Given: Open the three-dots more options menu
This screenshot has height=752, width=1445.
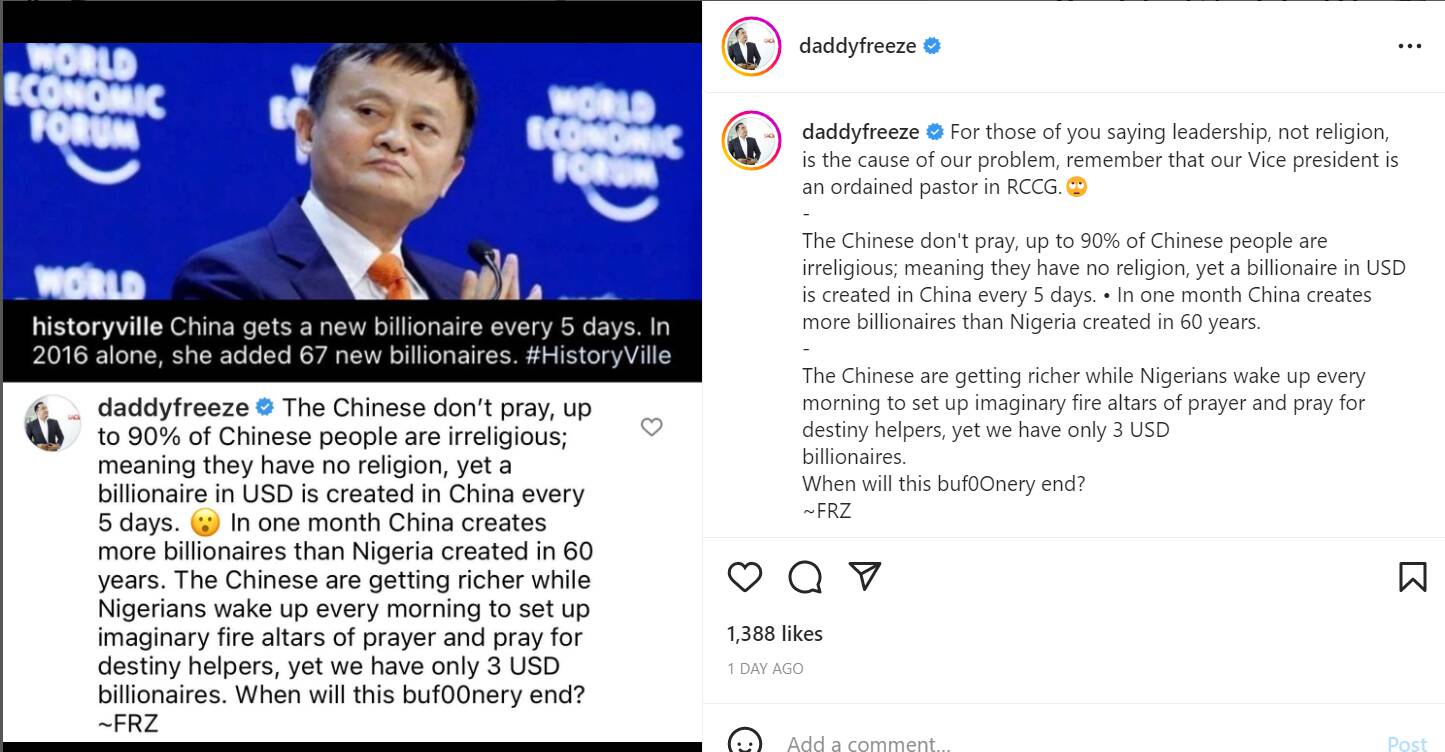Looking at the screenshot, I should 1410,46.
